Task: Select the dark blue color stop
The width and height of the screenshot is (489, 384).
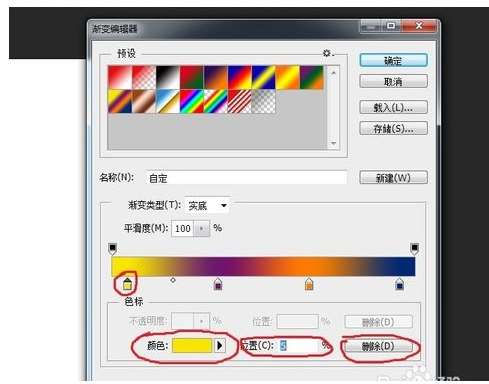Action: tap(399, 284)
